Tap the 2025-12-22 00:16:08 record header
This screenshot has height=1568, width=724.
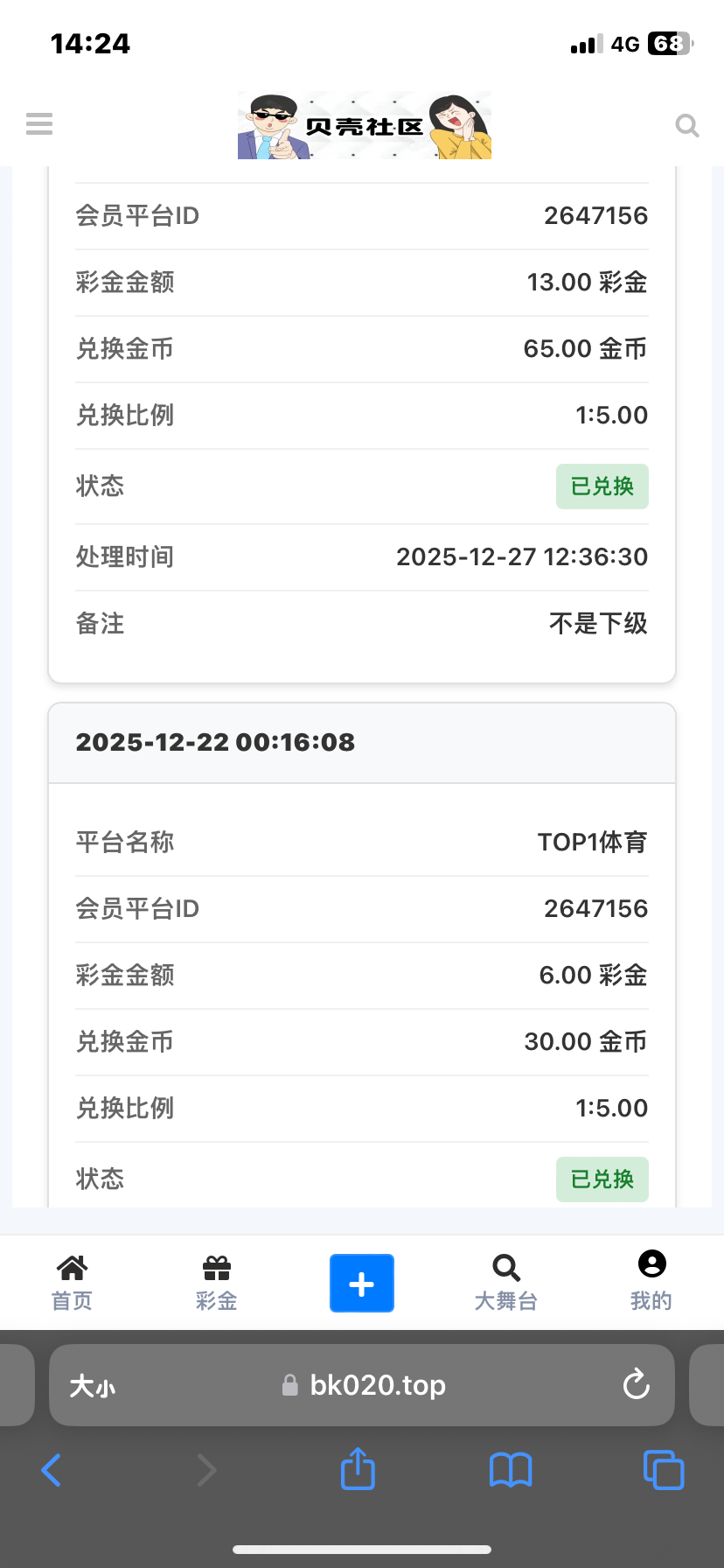tap(215, 742)
